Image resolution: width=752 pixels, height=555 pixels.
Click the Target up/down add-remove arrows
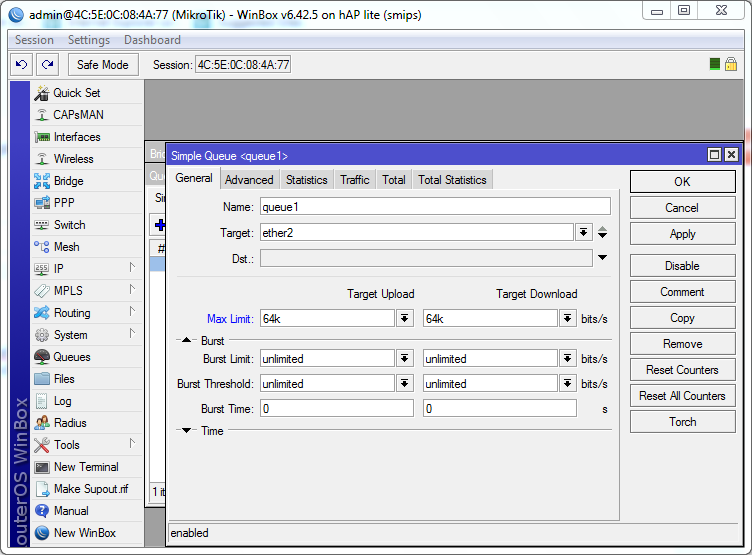[x=603, y=233]
